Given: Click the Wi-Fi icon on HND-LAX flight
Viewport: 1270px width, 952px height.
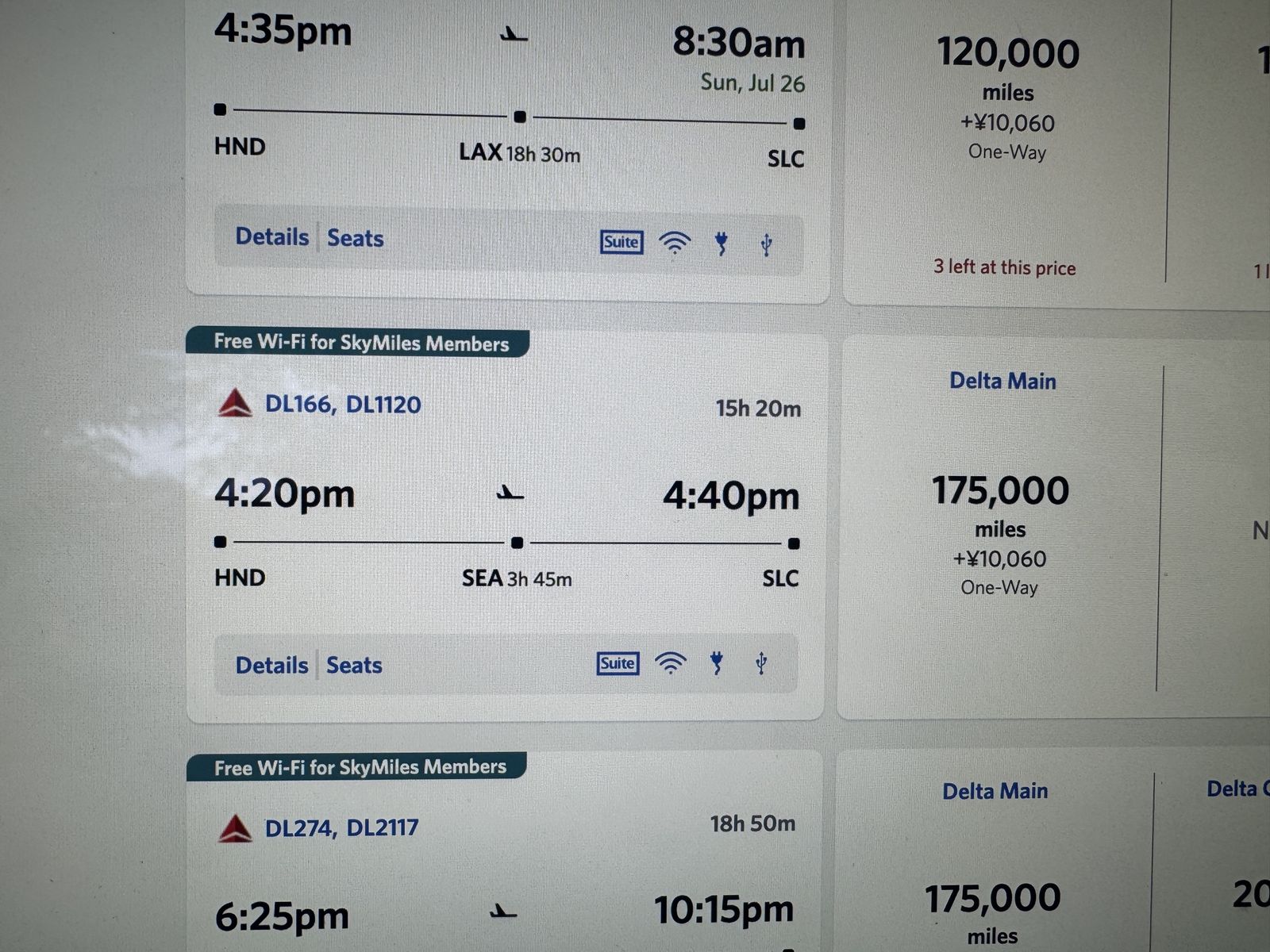Looking at the screenshot, I should [x=675, y=243].
